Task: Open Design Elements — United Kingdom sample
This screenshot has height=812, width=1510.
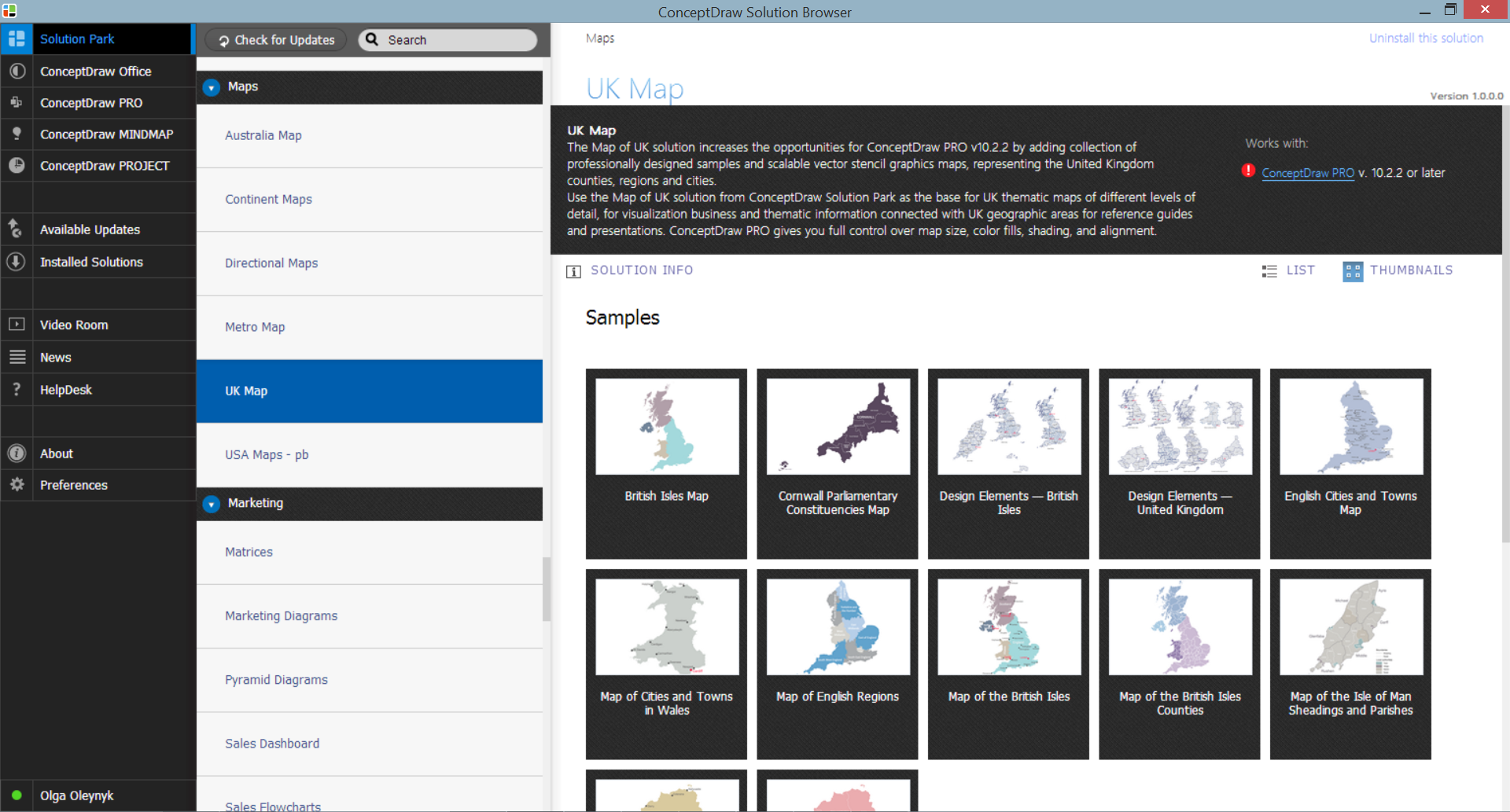Action: tap(1180, 464)
